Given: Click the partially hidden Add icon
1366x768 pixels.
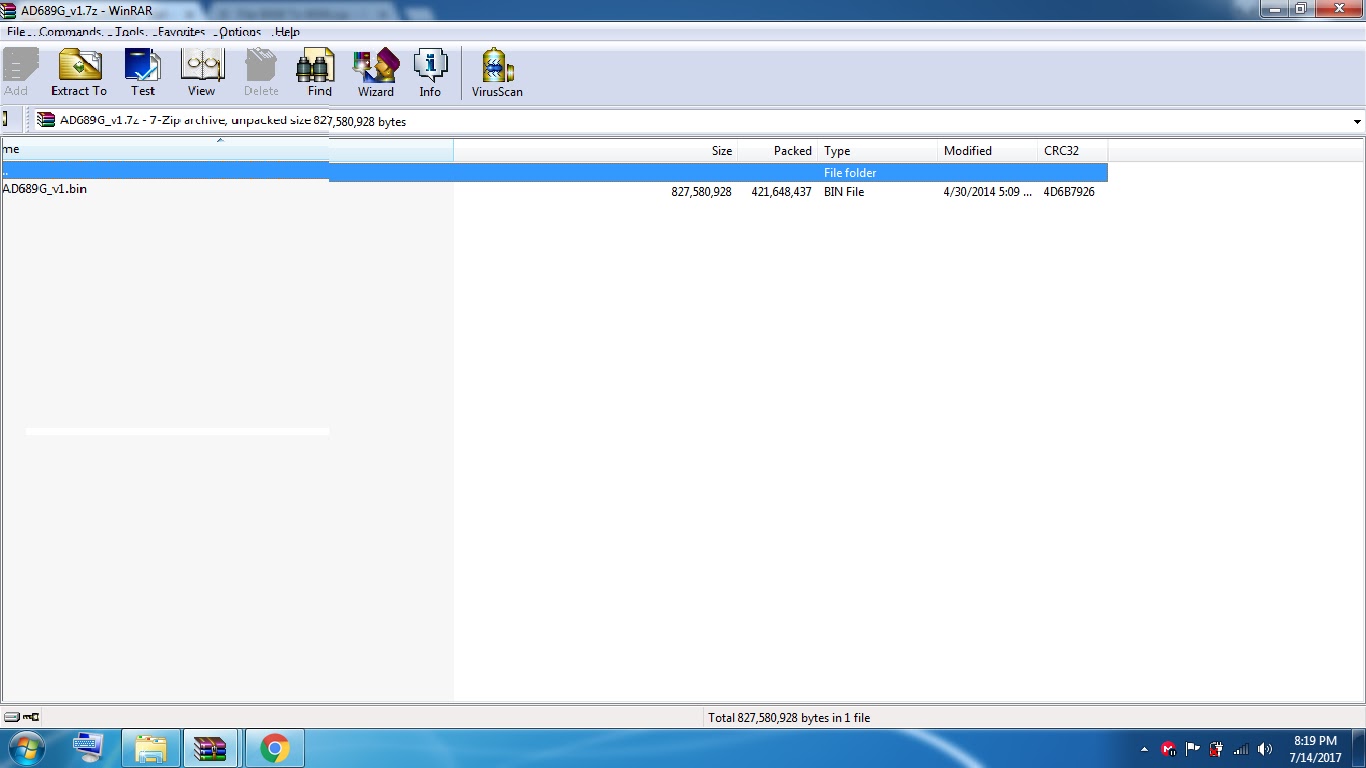Looking at the screenshot, I should pyautogui.click(x=18, y=73).
